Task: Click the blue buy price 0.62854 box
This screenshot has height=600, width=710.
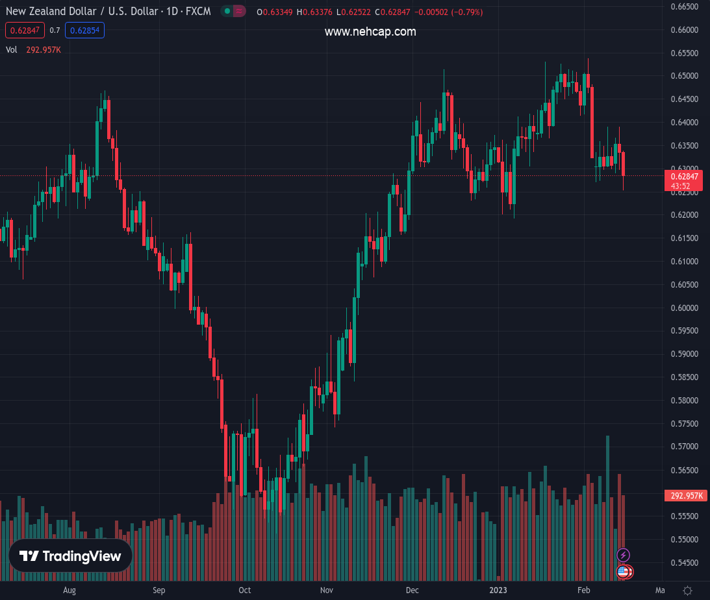Action: click(85, 30)
